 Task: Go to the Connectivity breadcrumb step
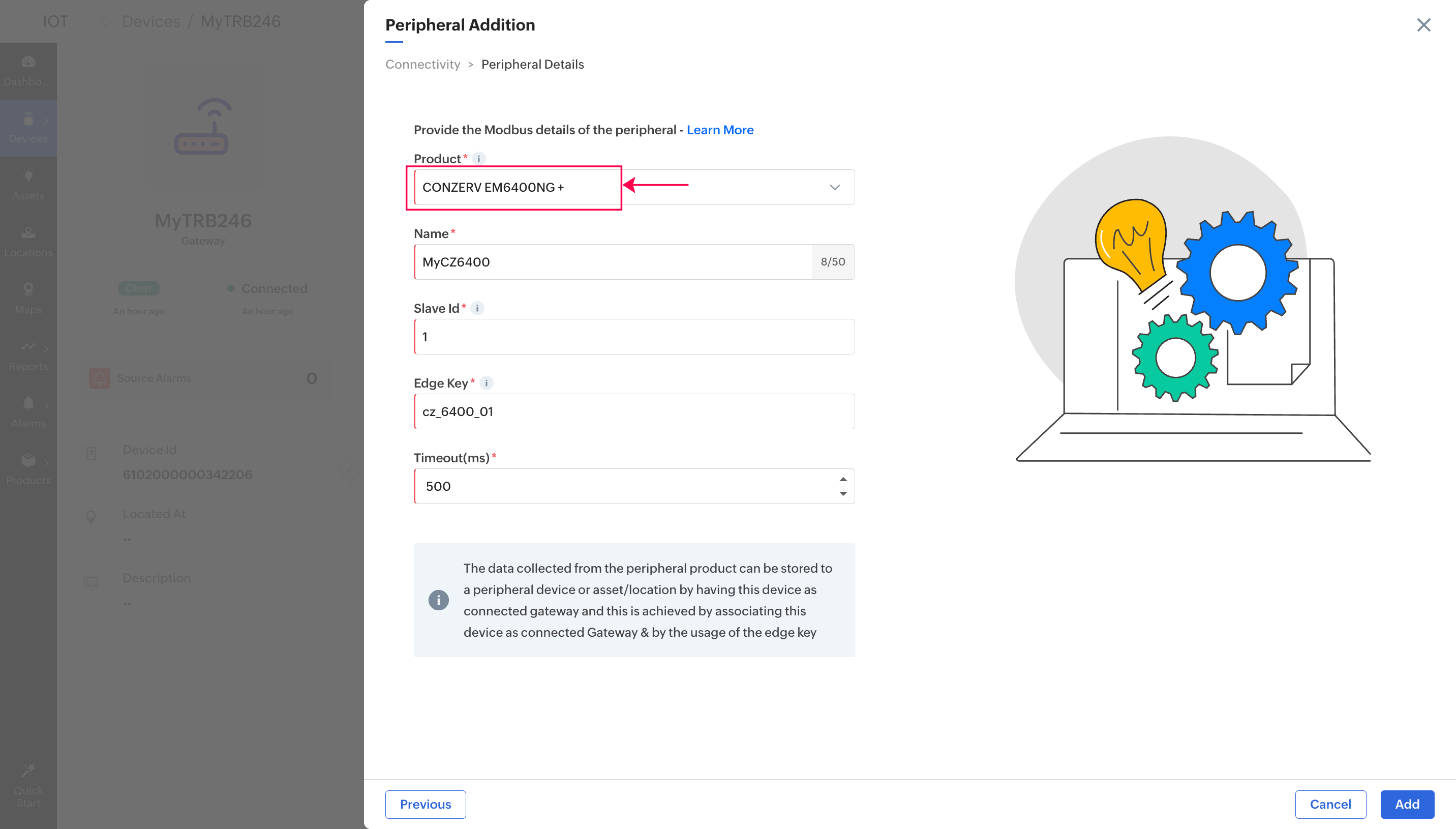click(x=422, y=65)
